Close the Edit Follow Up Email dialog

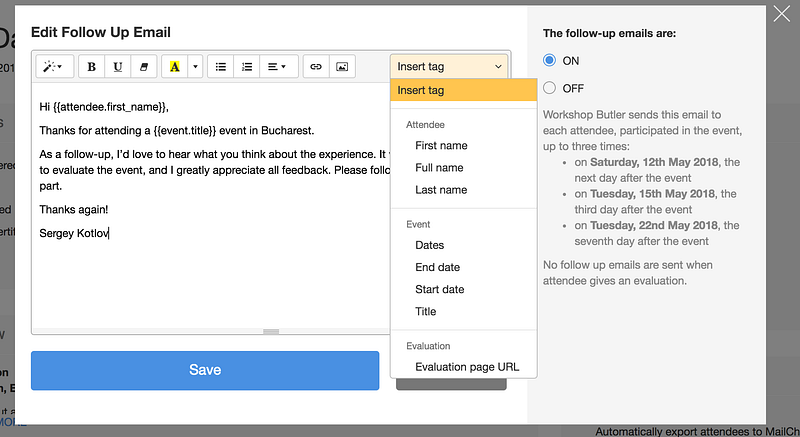781,14
